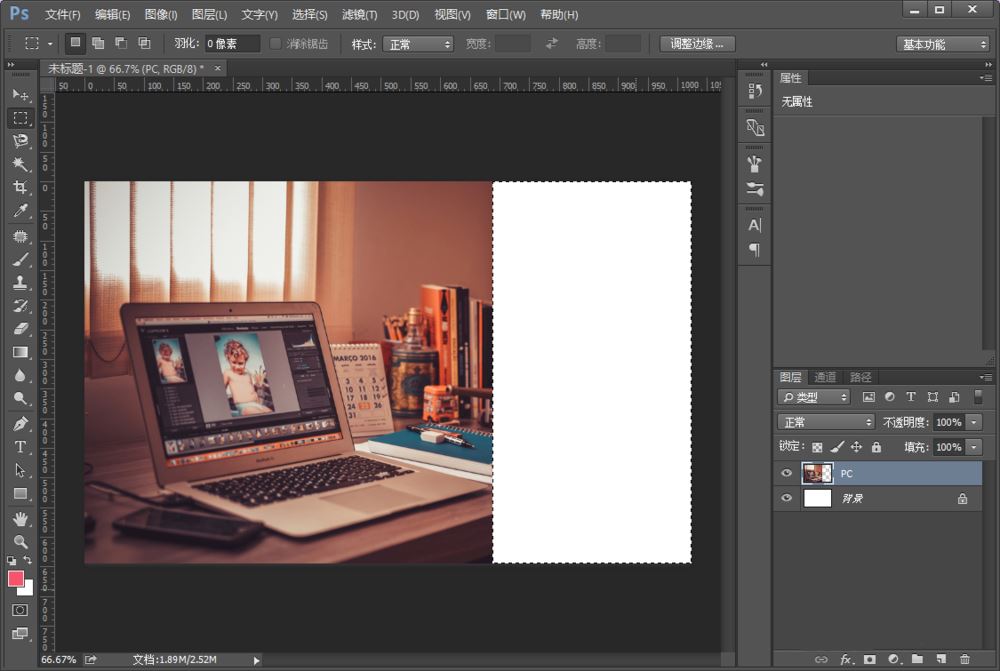
Task: Select the Dodge tool
Action: (x=20, y=398)
